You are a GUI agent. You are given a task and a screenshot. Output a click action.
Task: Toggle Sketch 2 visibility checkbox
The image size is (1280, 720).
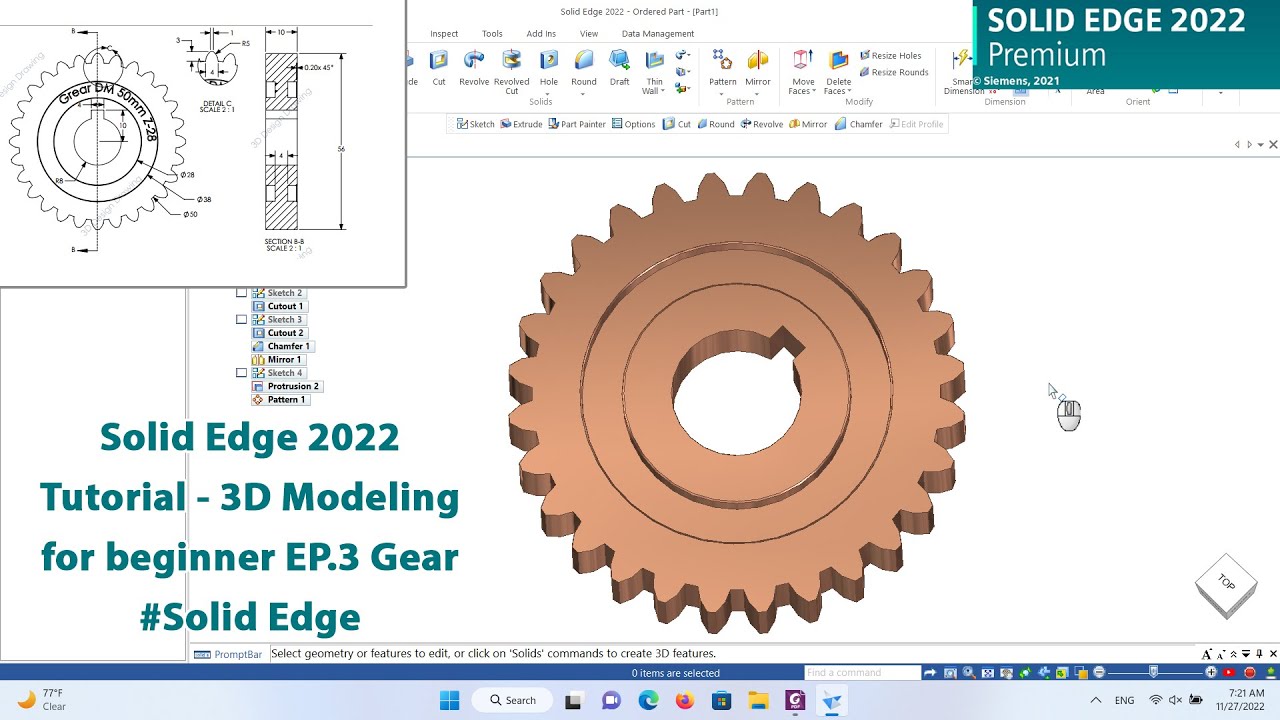pyautogui.click(x=241, y=293)
